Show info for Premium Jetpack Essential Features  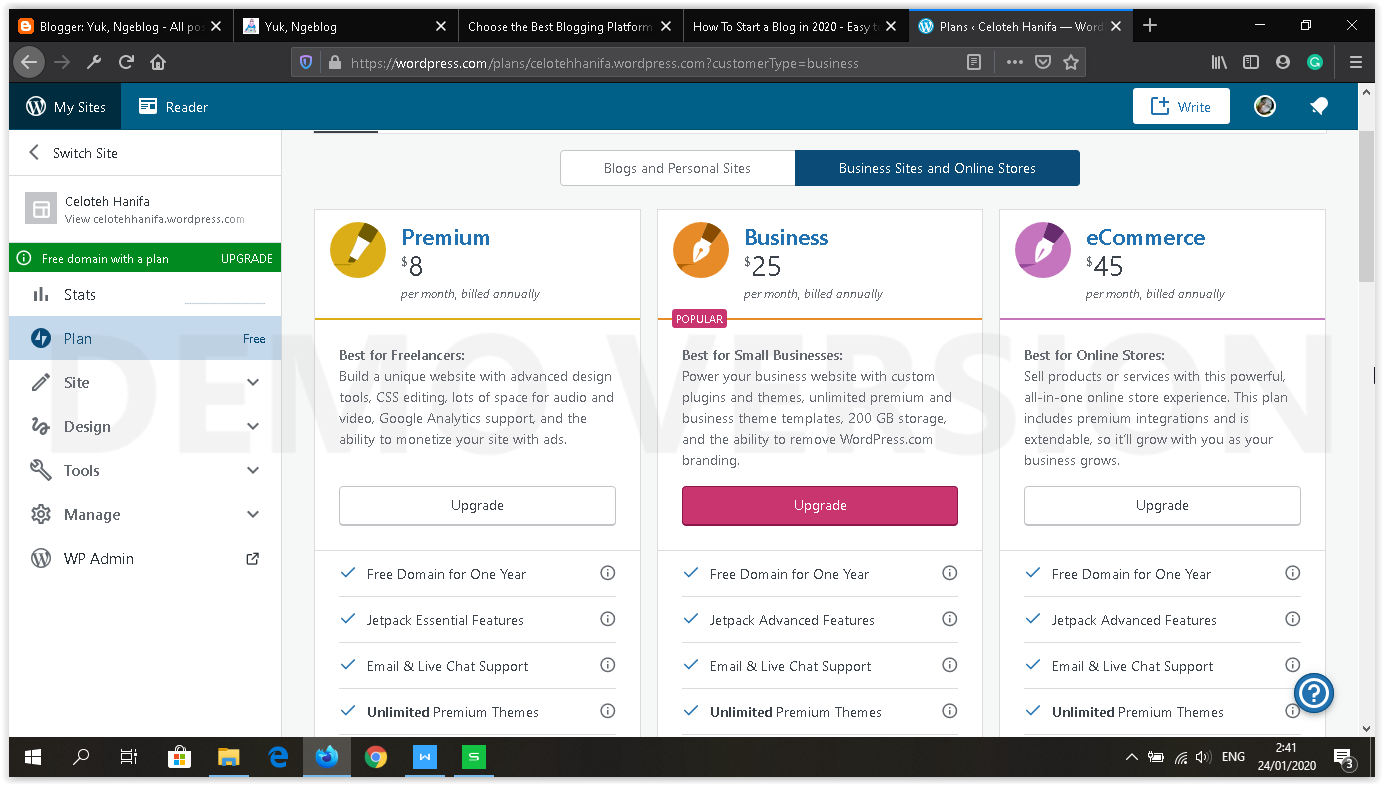607,619
